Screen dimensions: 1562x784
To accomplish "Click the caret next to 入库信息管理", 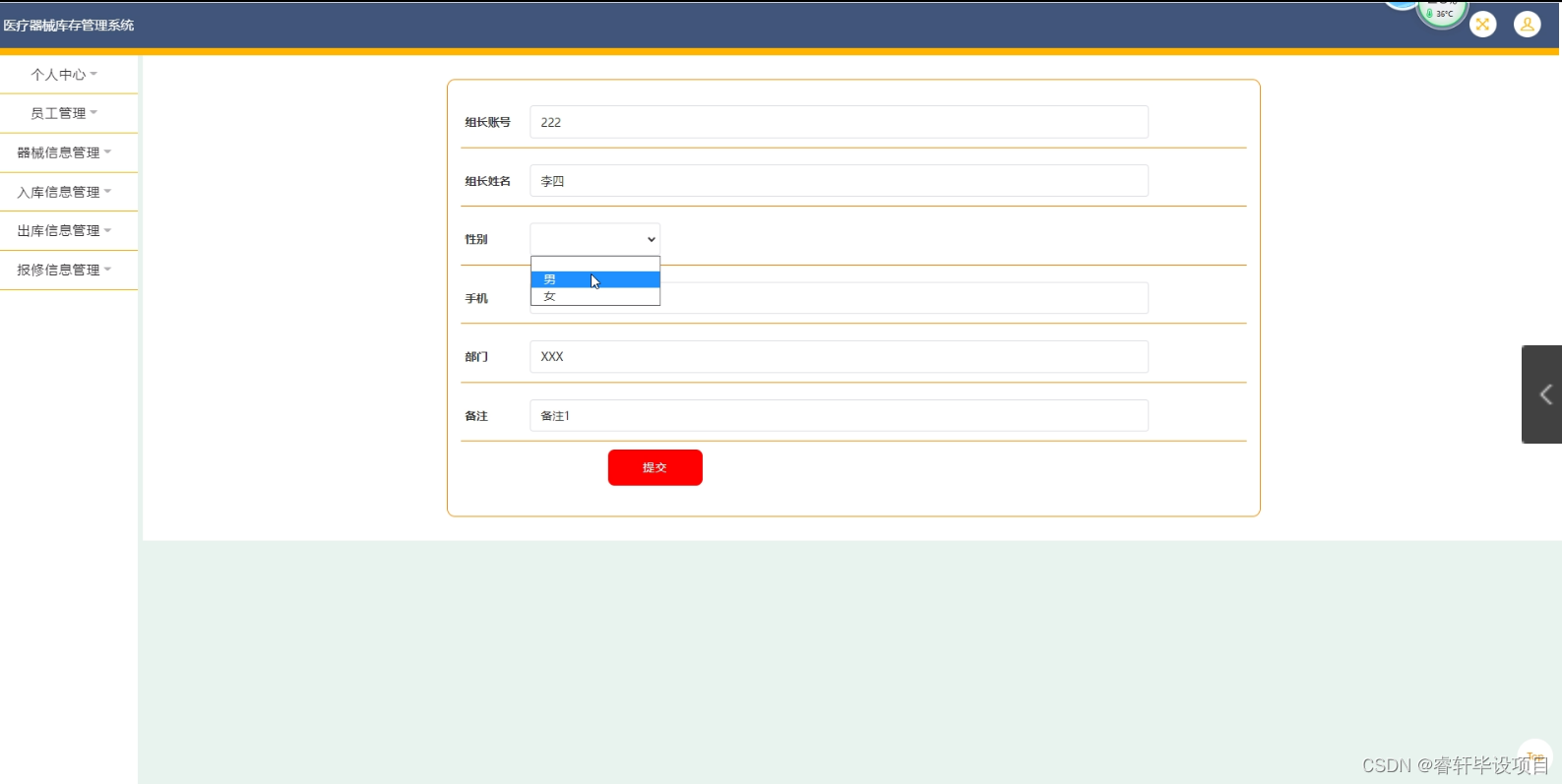I will pyautogui.click(x=107, y=191).
